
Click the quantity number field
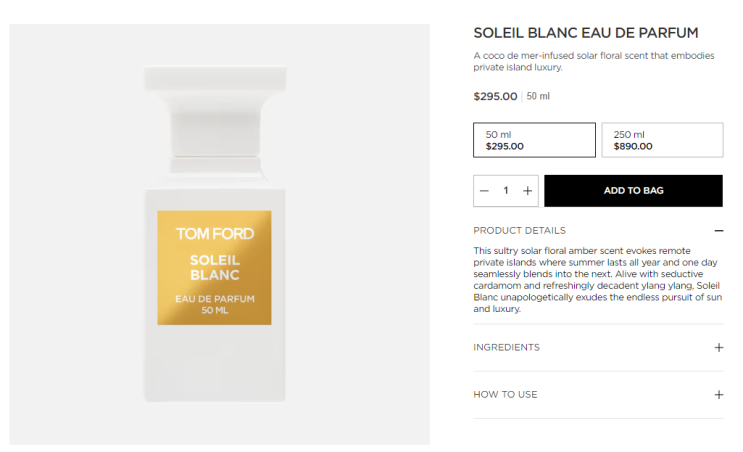pos(506,191)
